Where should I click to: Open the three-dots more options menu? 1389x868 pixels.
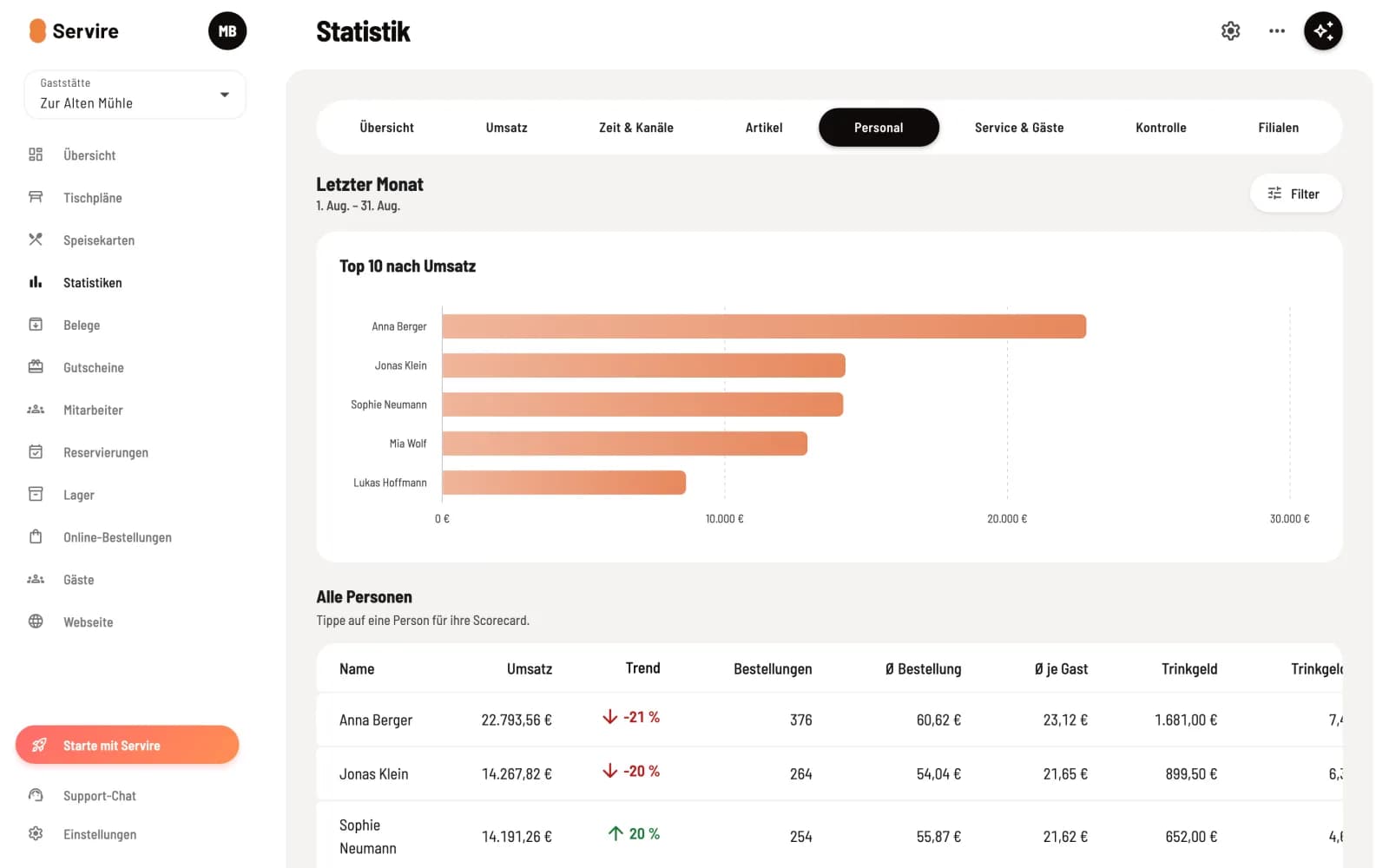tap(1276, 31)
